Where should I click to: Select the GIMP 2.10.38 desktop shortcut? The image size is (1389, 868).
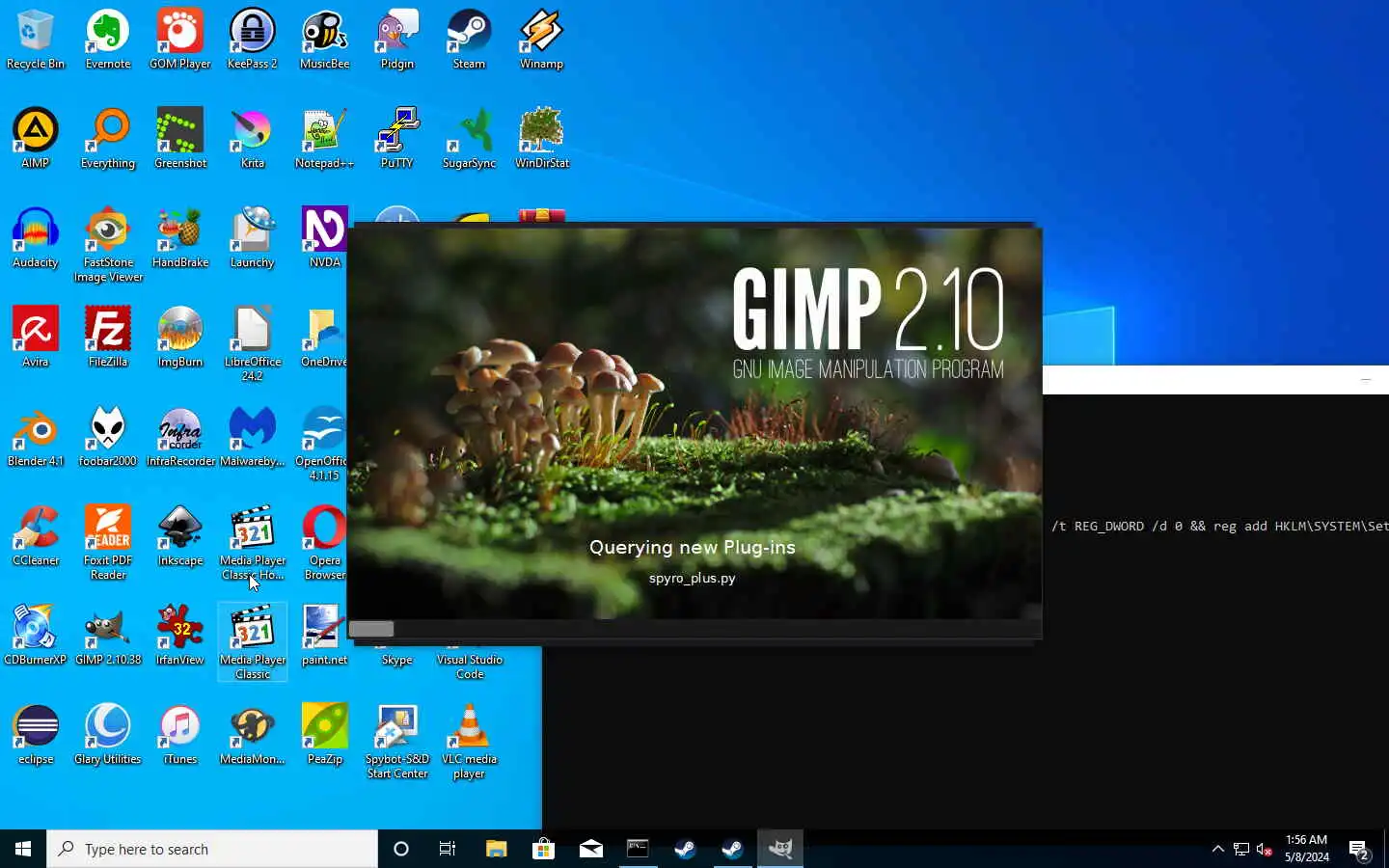(x=108, y=636)
